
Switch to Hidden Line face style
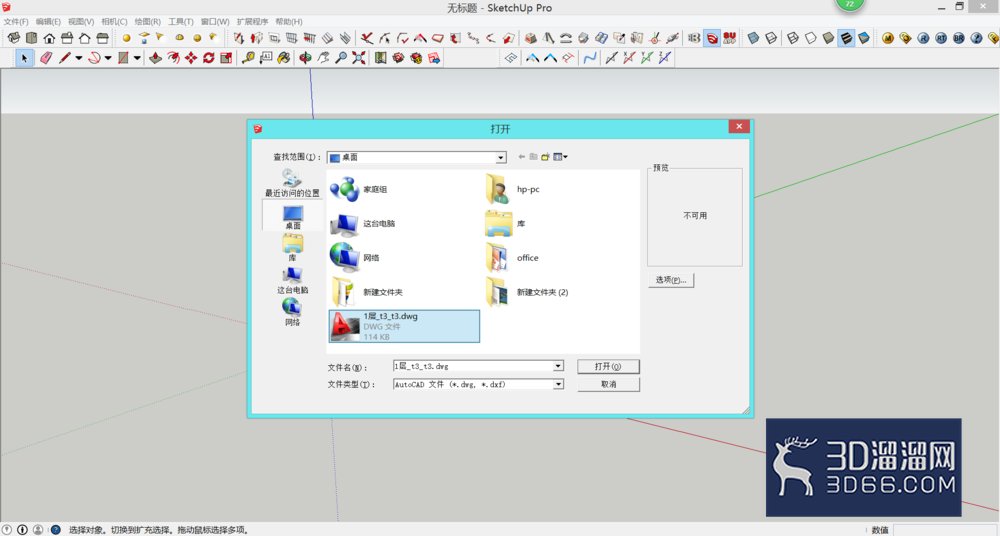811,38
